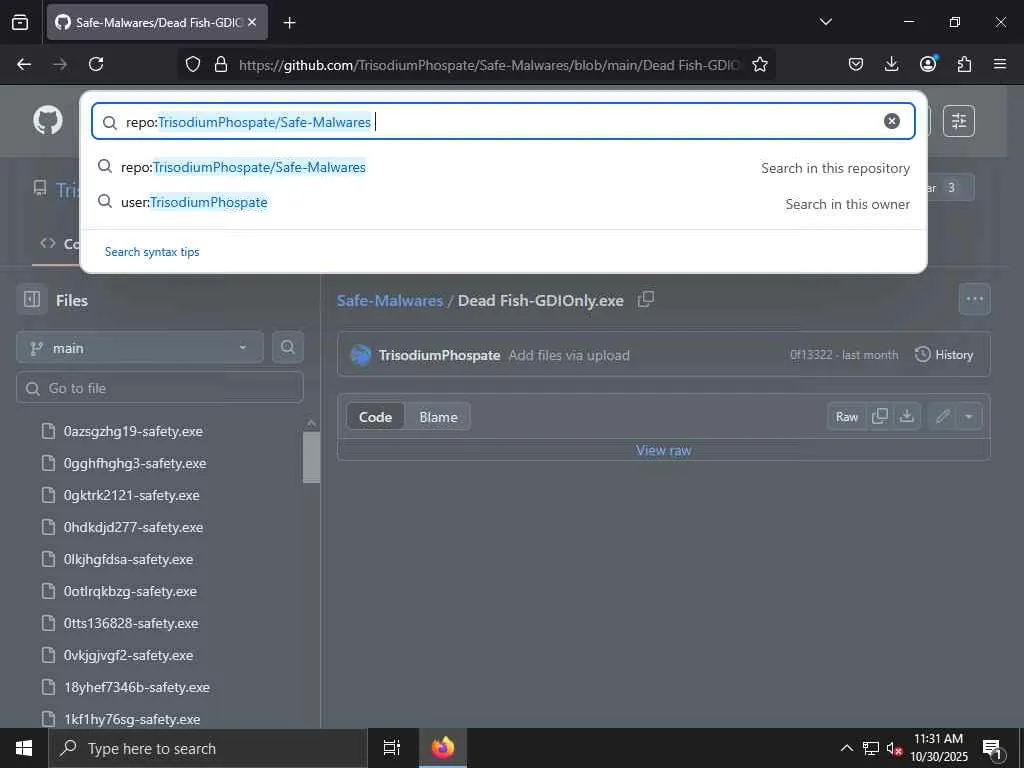Close the Safe-Malwares tab

point(252,22)
